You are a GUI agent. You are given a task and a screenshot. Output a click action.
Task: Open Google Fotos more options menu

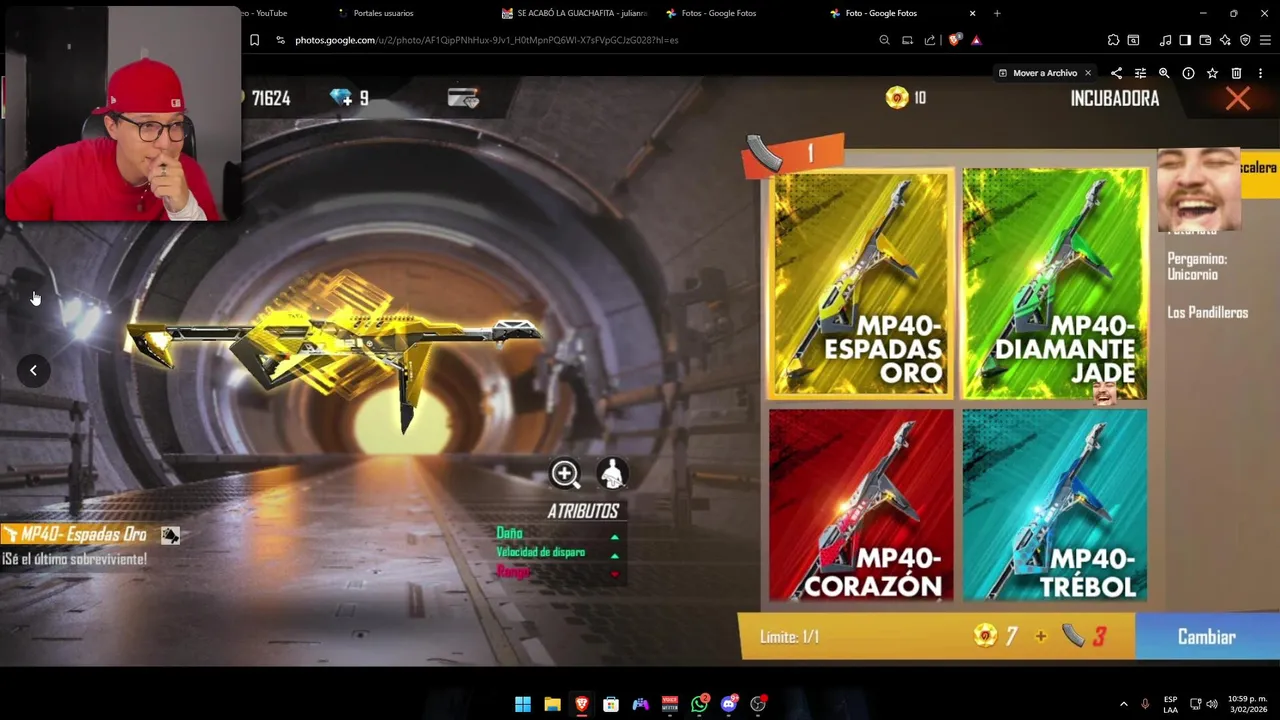[1260, 73]
